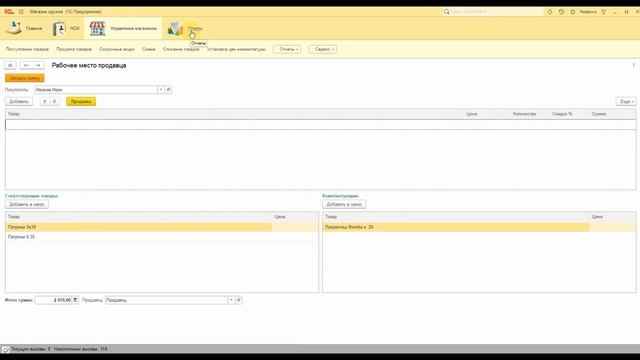This screenshot has height=360, width=640.
Task: Open the Отчеты section in top panel
Action: pyautogui.click(x=185, y=28)
